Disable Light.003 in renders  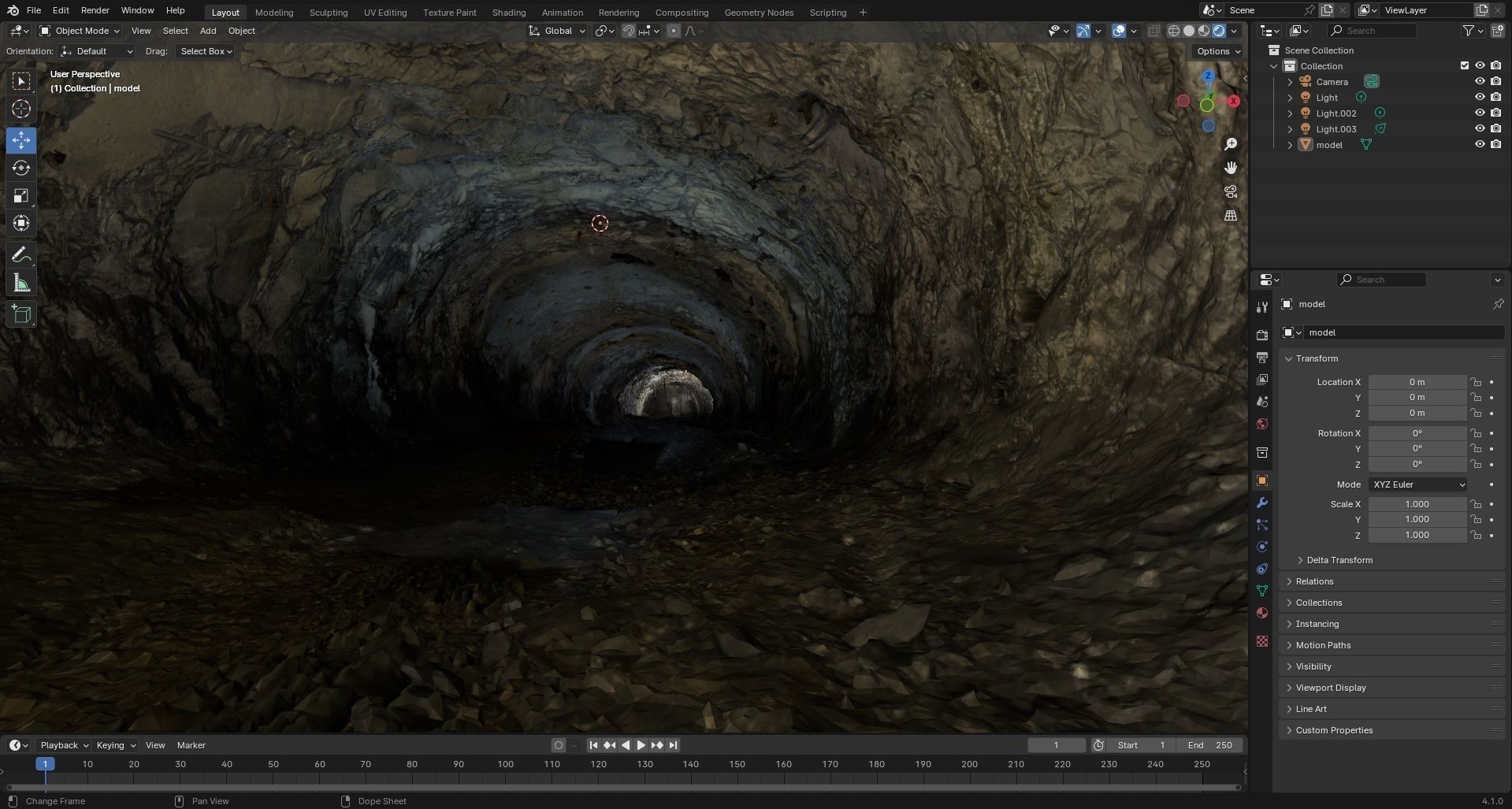pyautogui.click(x=1495, y=128)
